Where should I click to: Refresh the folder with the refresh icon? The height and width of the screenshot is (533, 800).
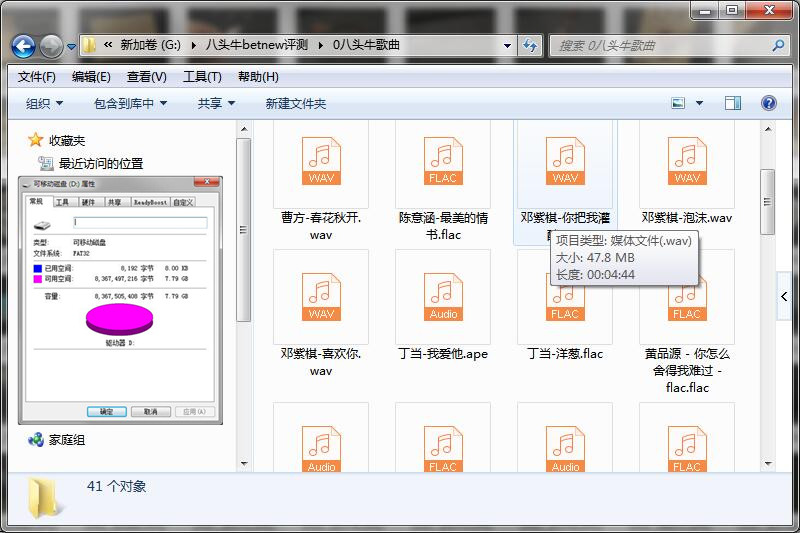tap(530, 45)
